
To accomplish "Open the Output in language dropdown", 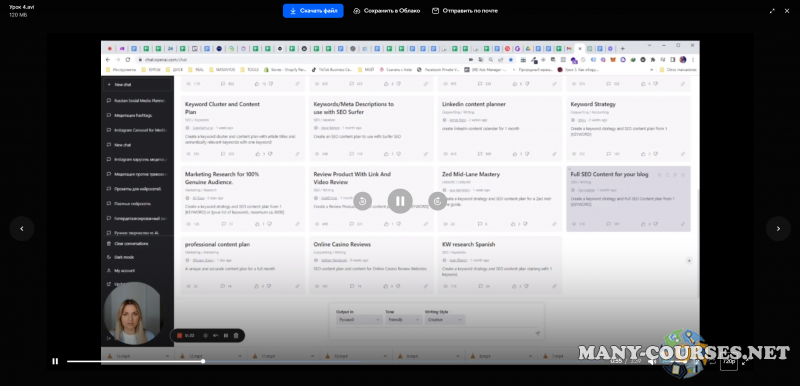I will point(359,320).
